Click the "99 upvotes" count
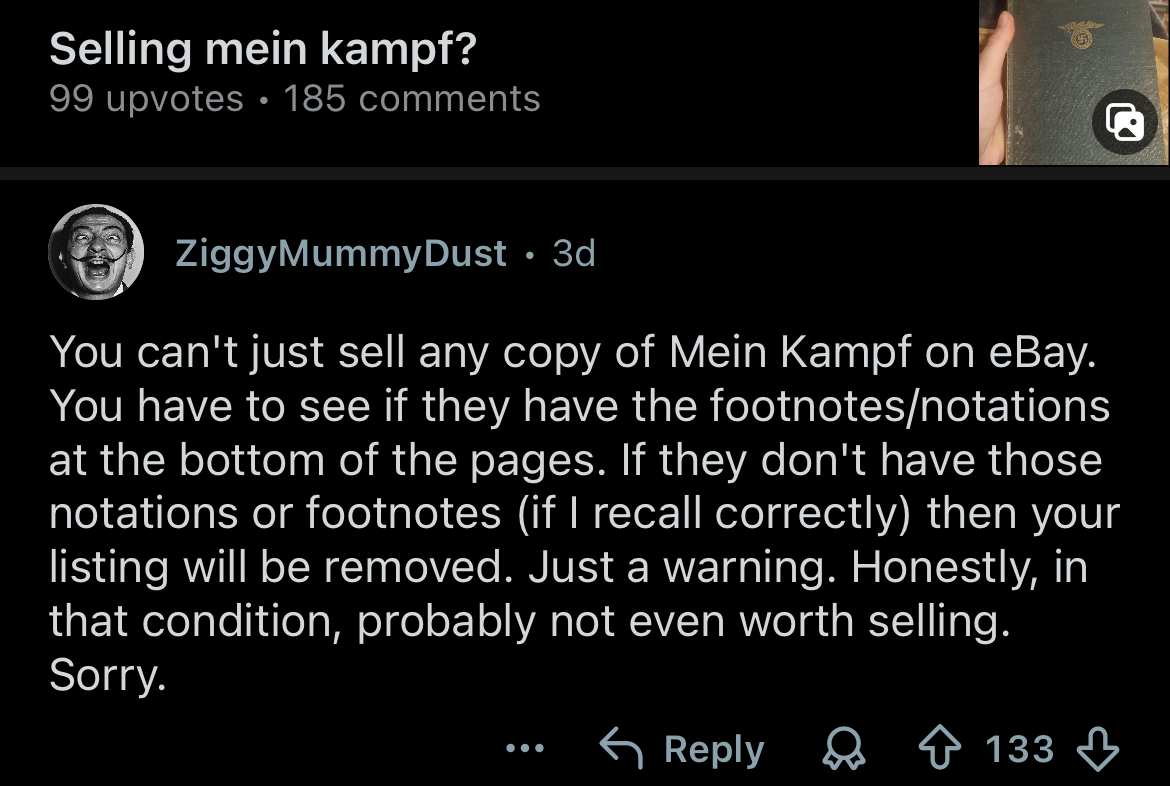The height and width of the screenshot is (786, 1170). point(146,99)
